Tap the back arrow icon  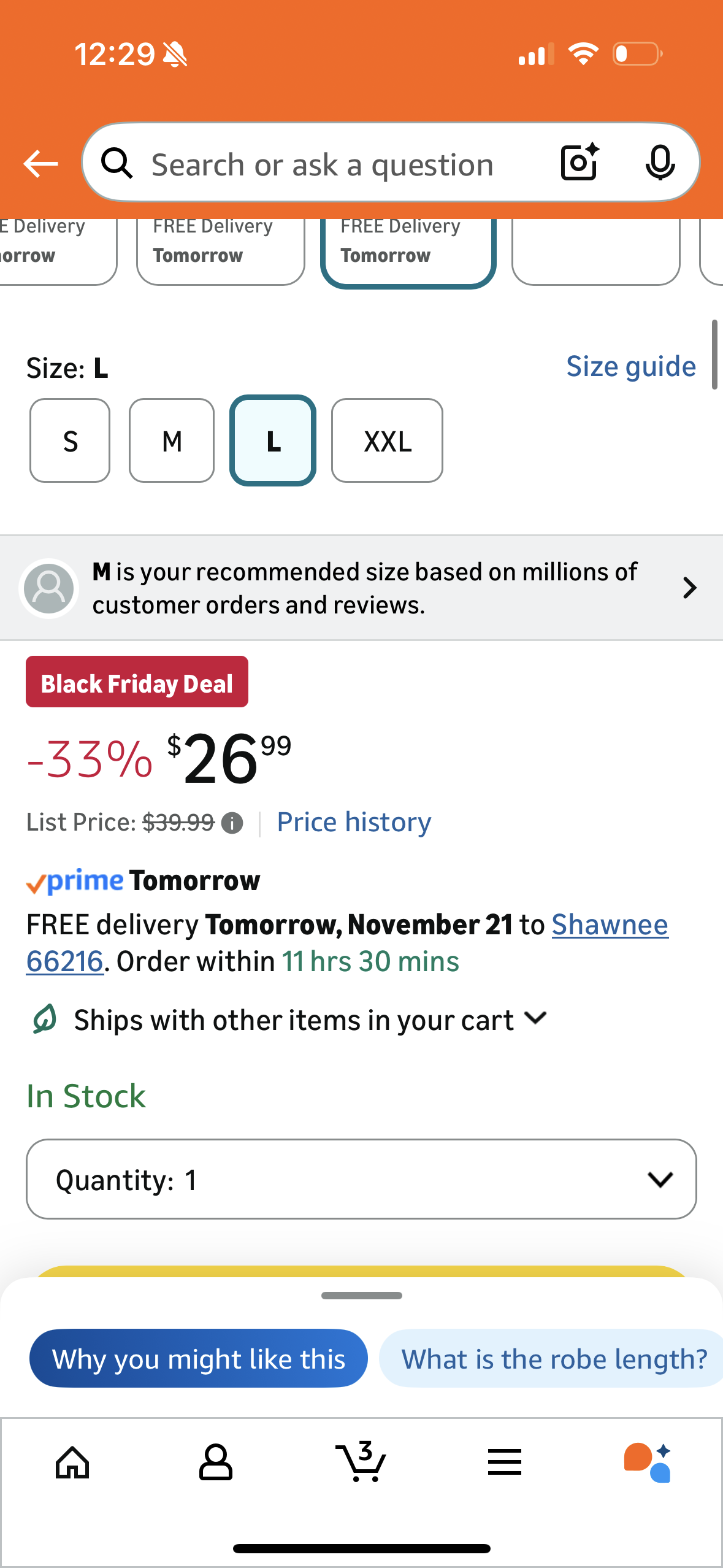tap(40, 164)
